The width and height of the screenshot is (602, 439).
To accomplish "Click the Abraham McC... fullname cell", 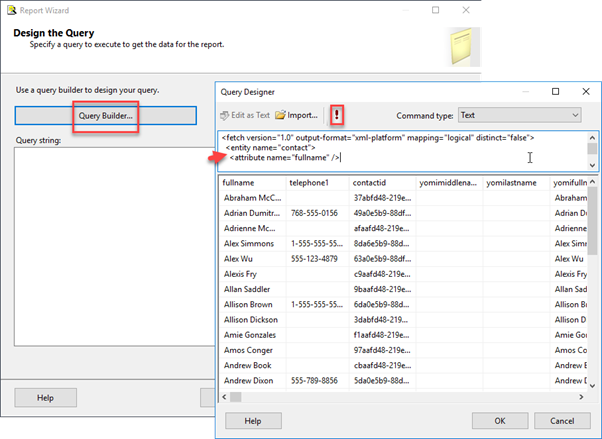I will [253, 198].
